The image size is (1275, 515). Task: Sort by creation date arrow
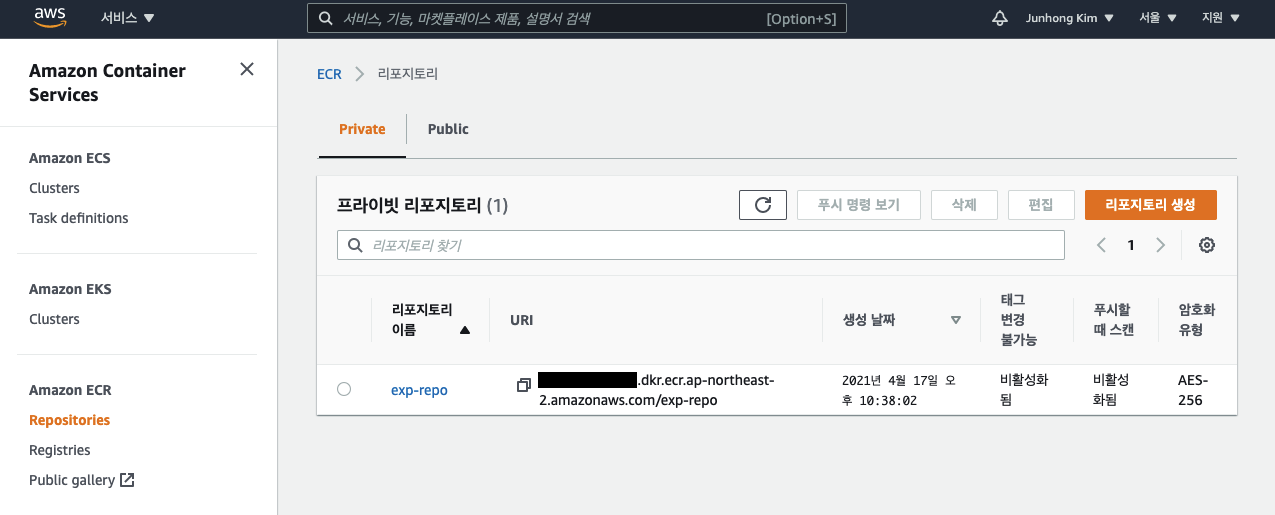point(955,320)
